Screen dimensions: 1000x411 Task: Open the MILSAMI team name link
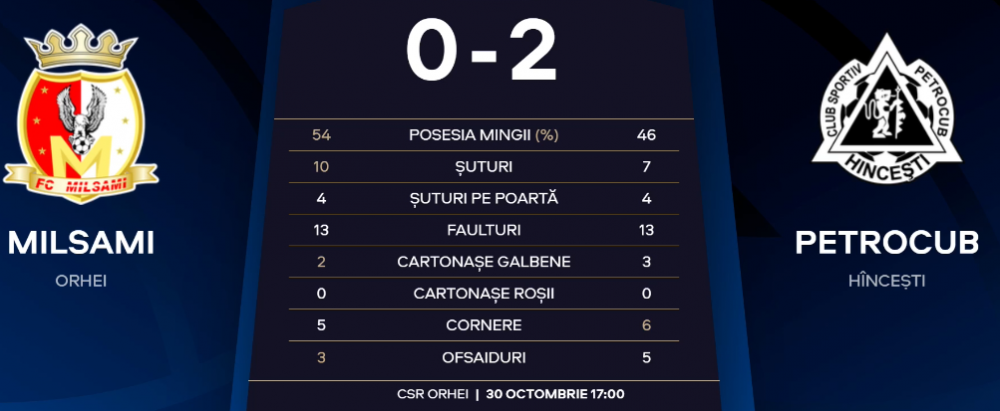coord(81,243)
